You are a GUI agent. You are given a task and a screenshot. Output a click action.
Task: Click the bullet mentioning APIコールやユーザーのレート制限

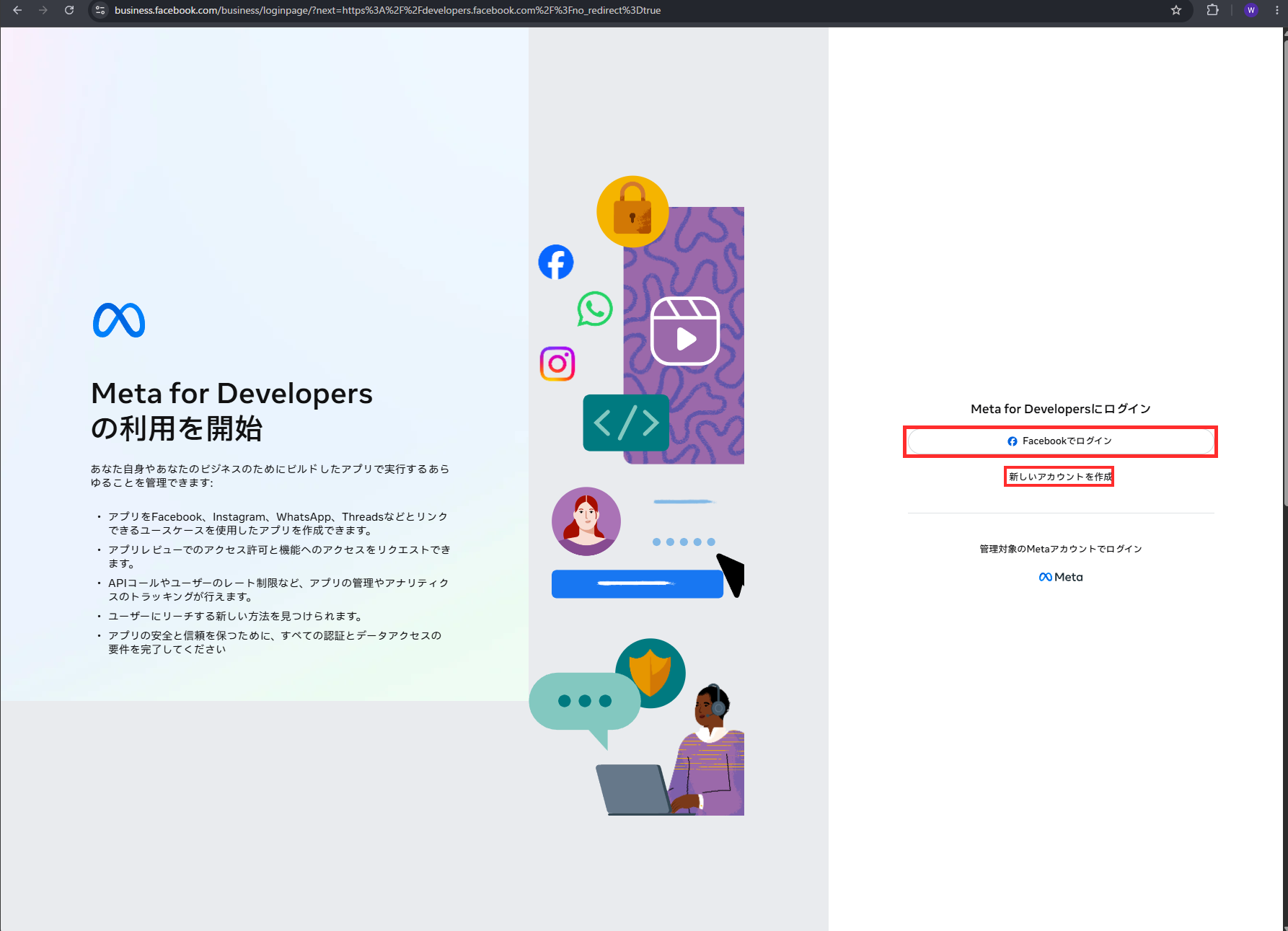point(278,590)
